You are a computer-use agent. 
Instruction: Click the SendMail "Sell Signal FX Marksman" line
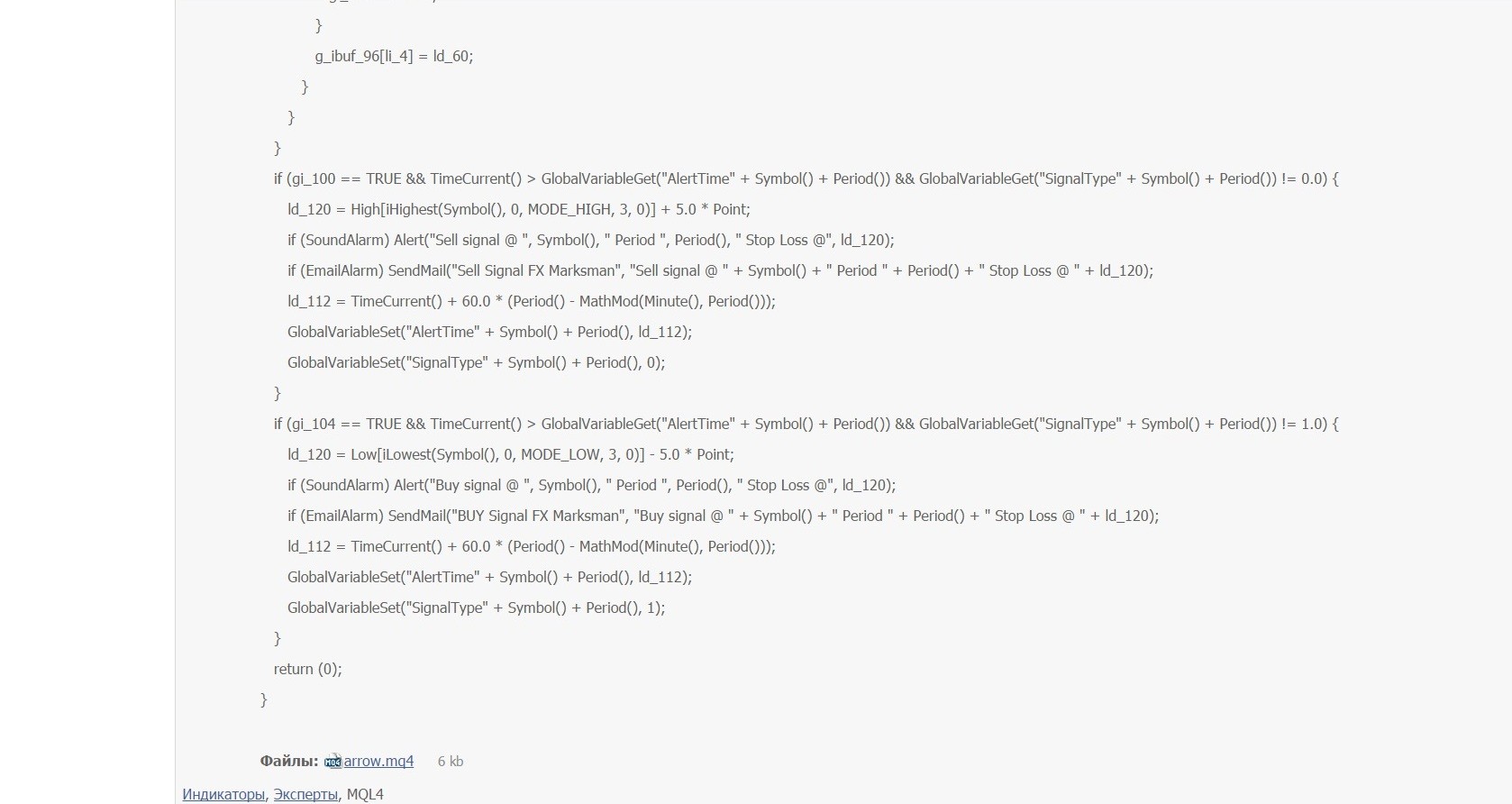pyautogui.click(x=720, y=270)
